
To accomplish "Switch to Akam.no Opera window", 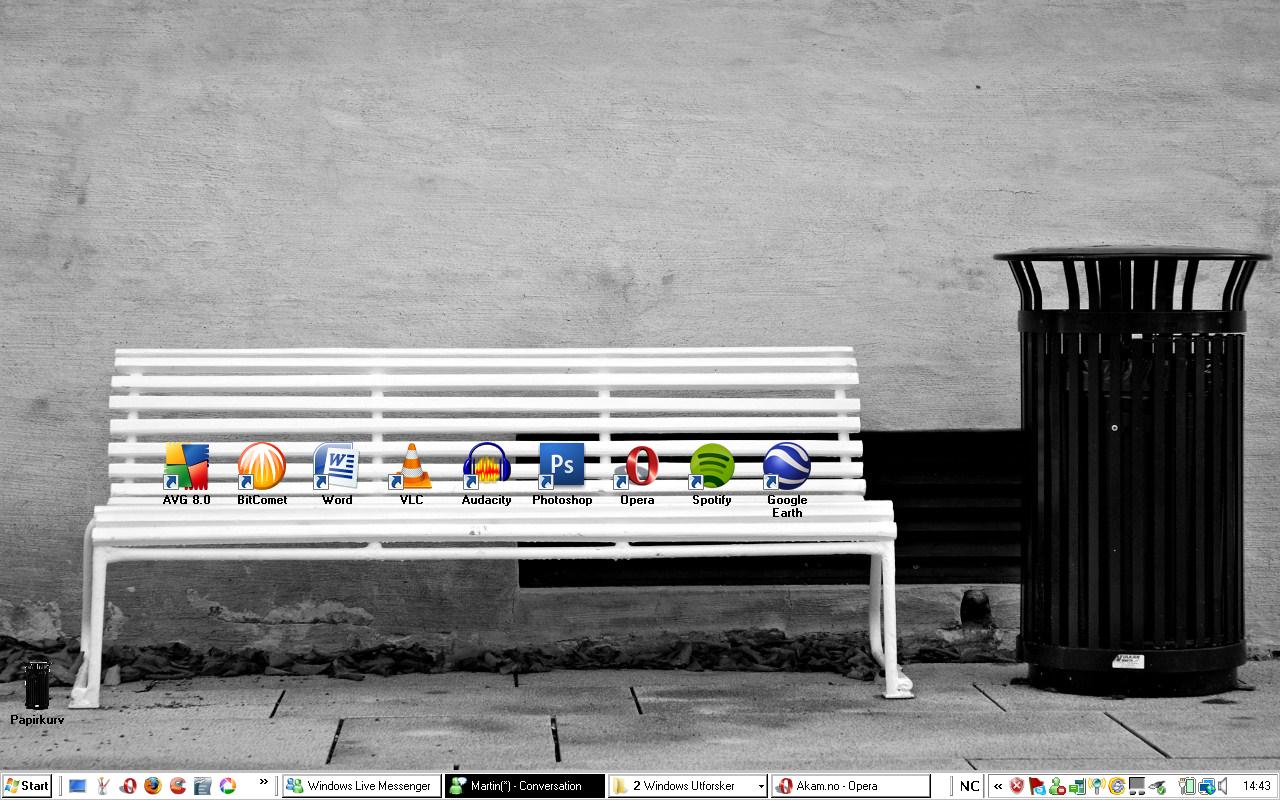I will (x=851, y=786).
